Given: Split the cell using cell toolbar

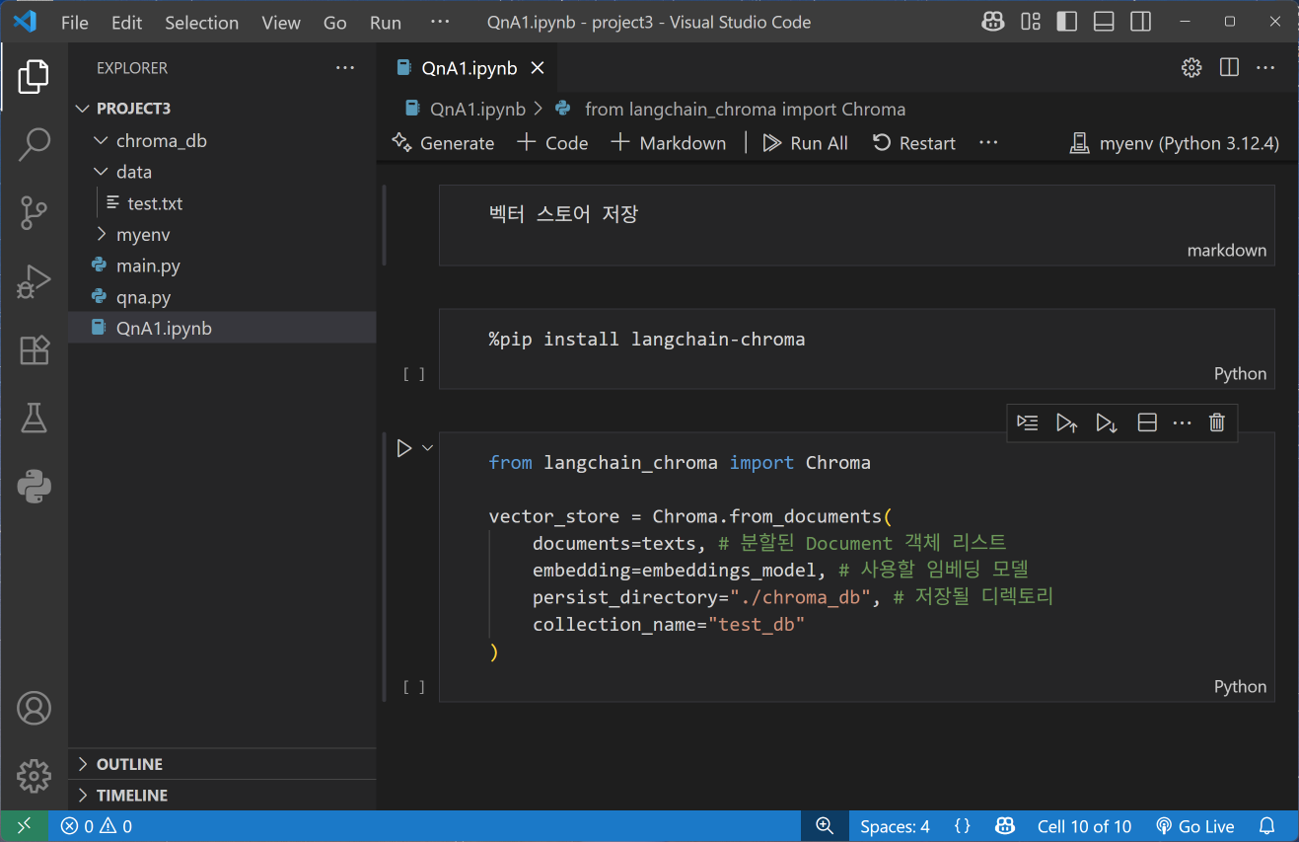Looking at the screenshot, I should (x=1147, y=423).
